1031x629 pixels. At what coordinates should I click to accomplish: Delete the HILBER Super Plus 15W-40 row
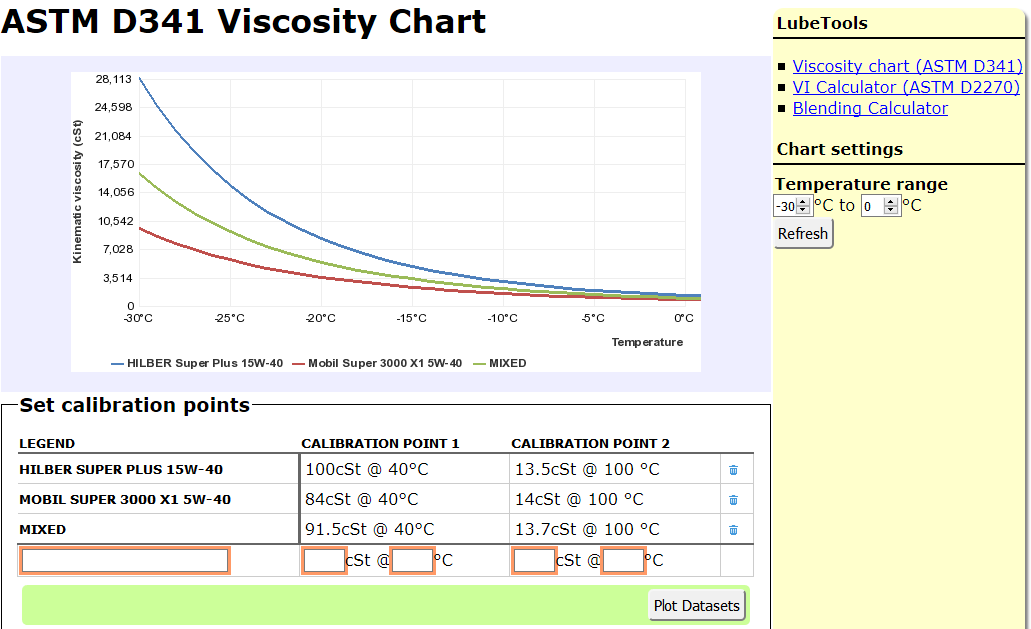tap(733, 470)
